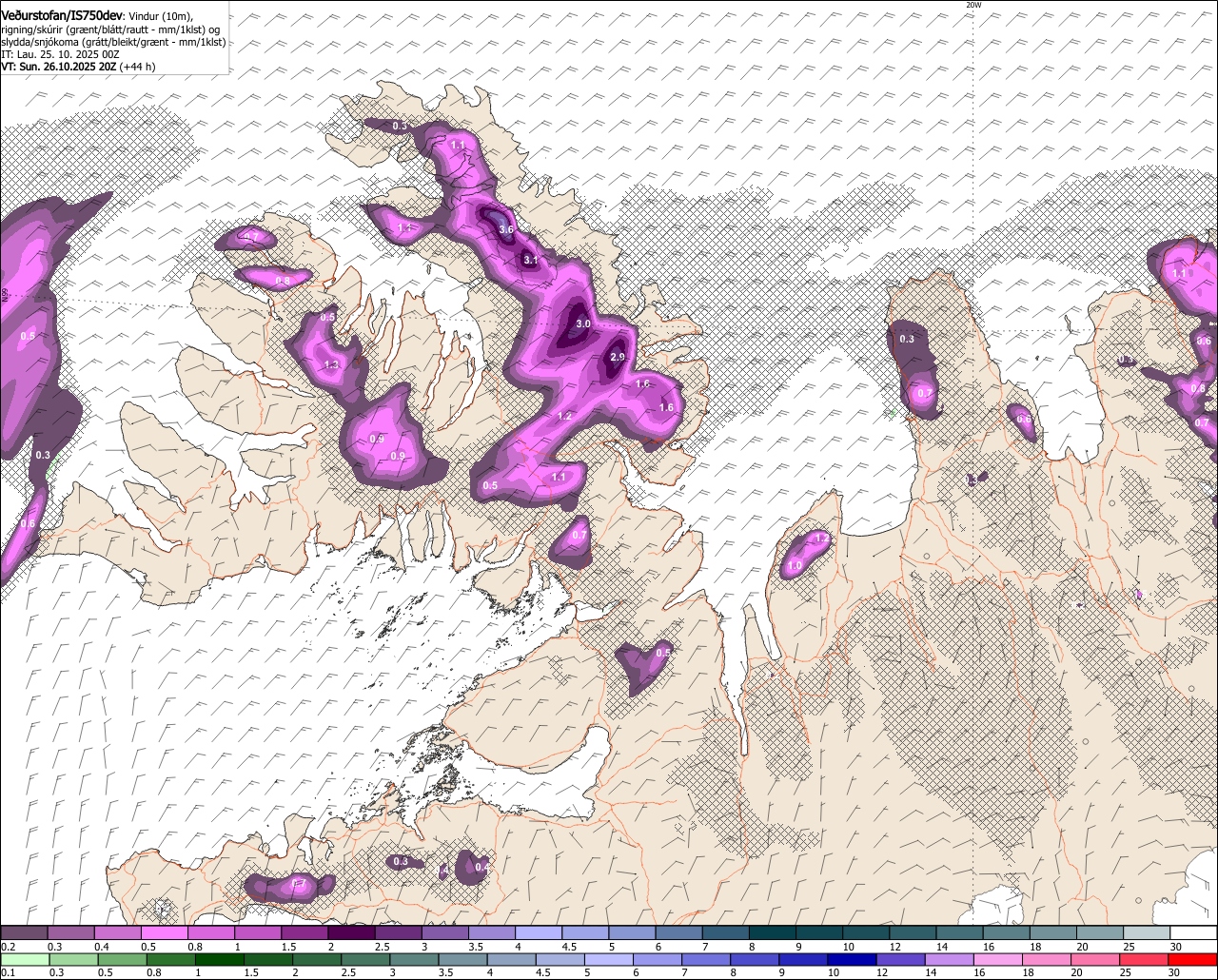The width and height of the screenshot is (1218, 980).
Task: Click the 20W longitude label
Action: coord(972,5)
